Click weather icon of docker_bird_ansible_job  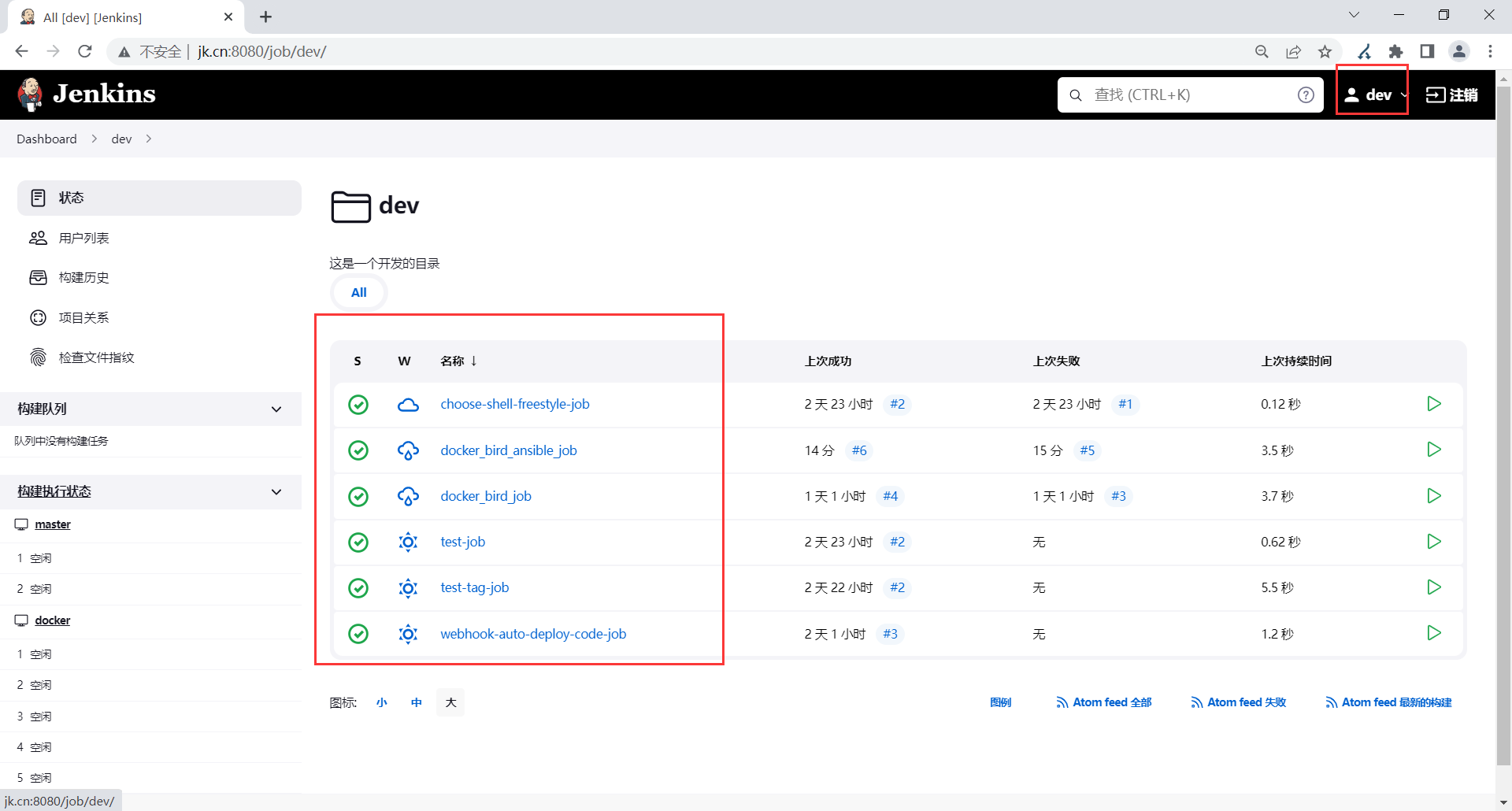(x=408, y=450)
